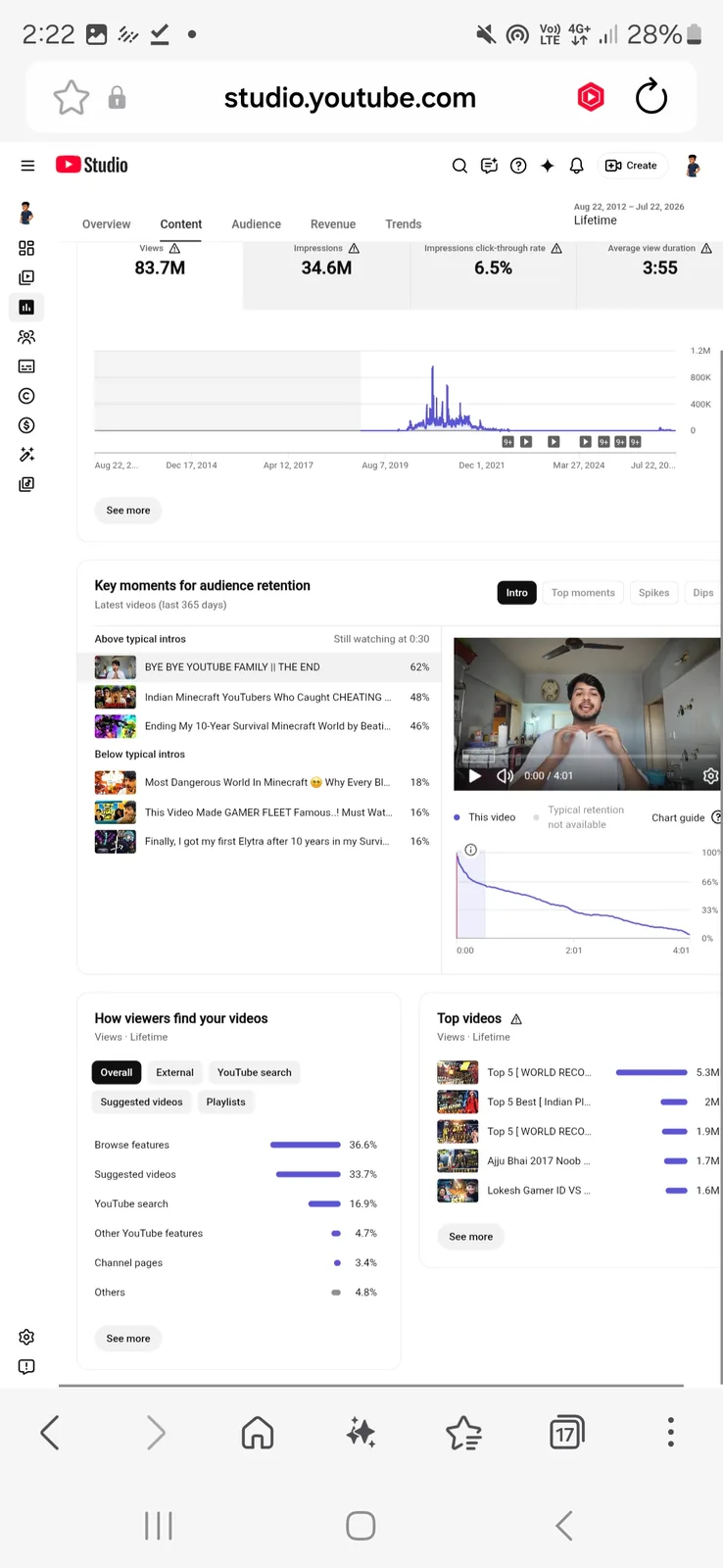
Task: Select Most Dangerous World In Minecraft row
Action: [x=262, y=783]
